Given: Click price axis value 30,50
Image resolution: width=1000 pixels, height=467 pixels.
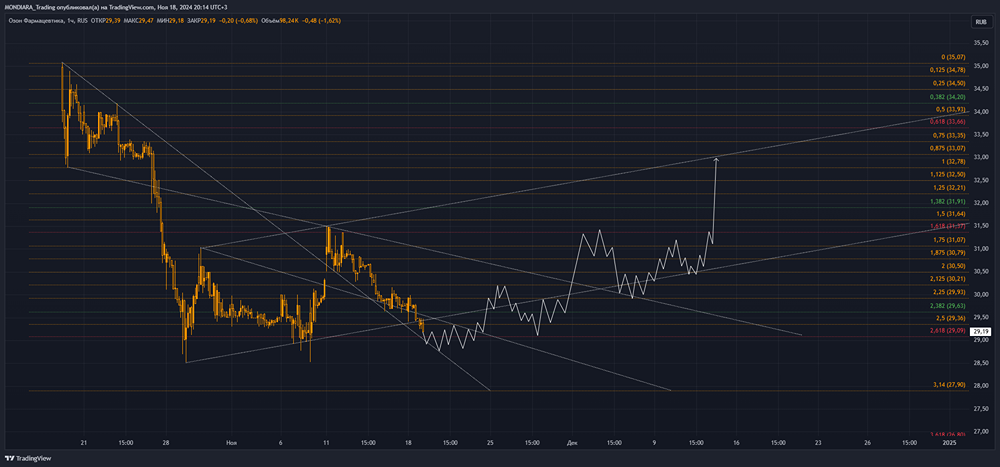Looking at the screenshot, I should pyautogui.click(x=982, y=272).
